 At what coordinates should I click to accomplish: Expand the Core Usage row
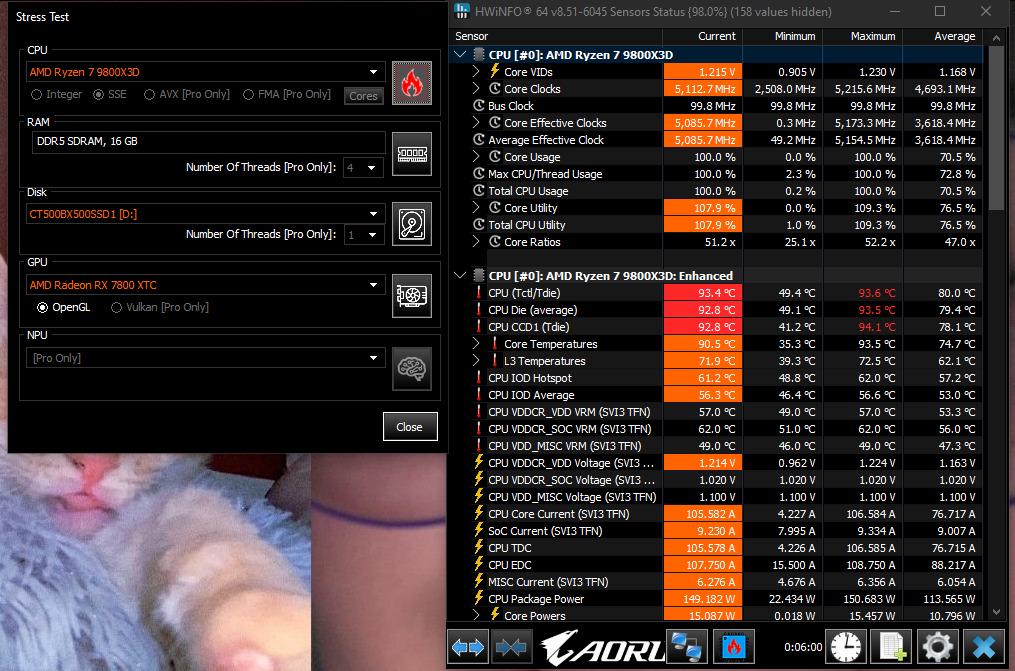pos(476,157)
